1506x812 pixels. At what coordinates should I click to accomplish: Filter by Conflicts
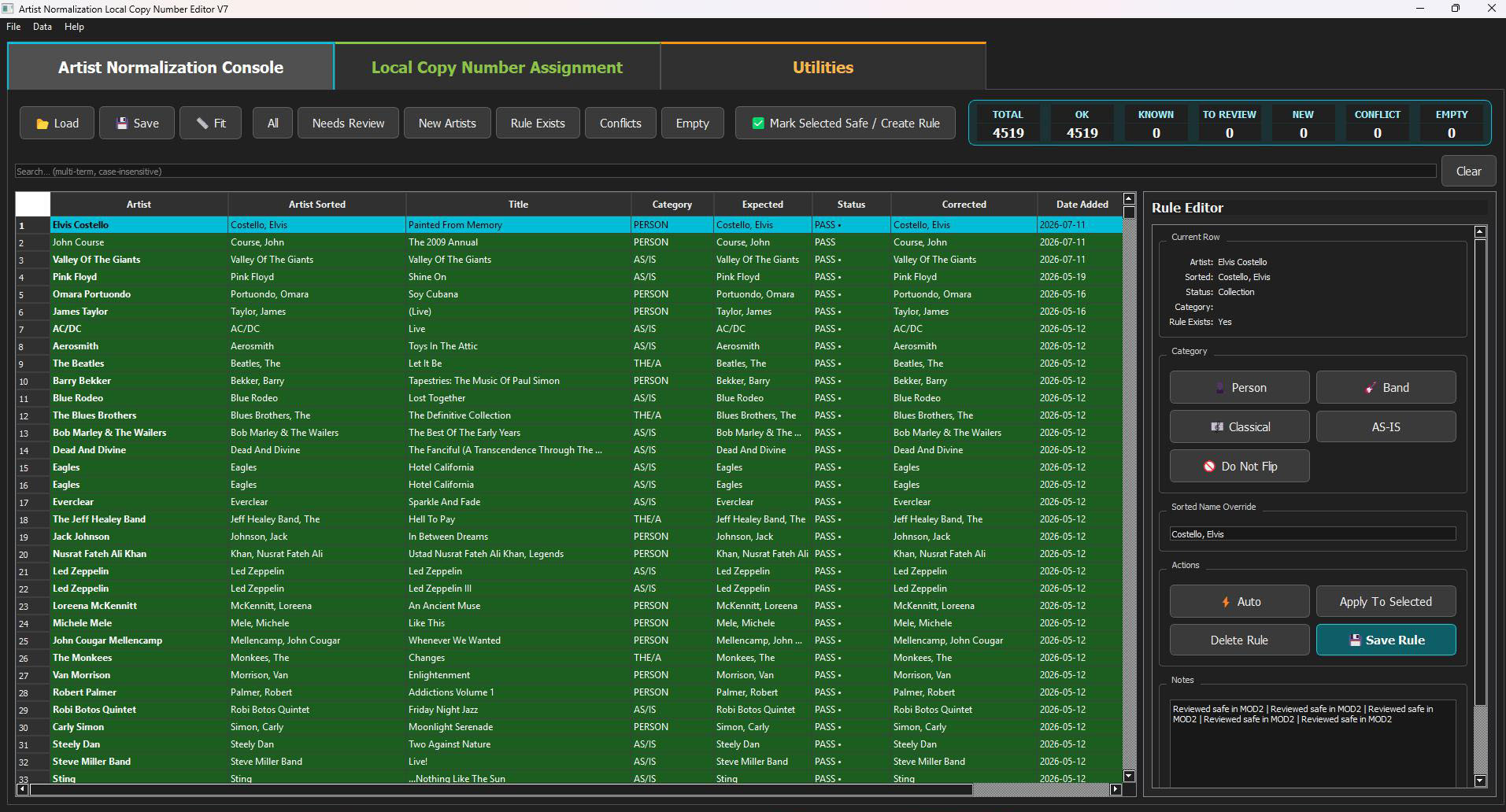click(620, 124)
